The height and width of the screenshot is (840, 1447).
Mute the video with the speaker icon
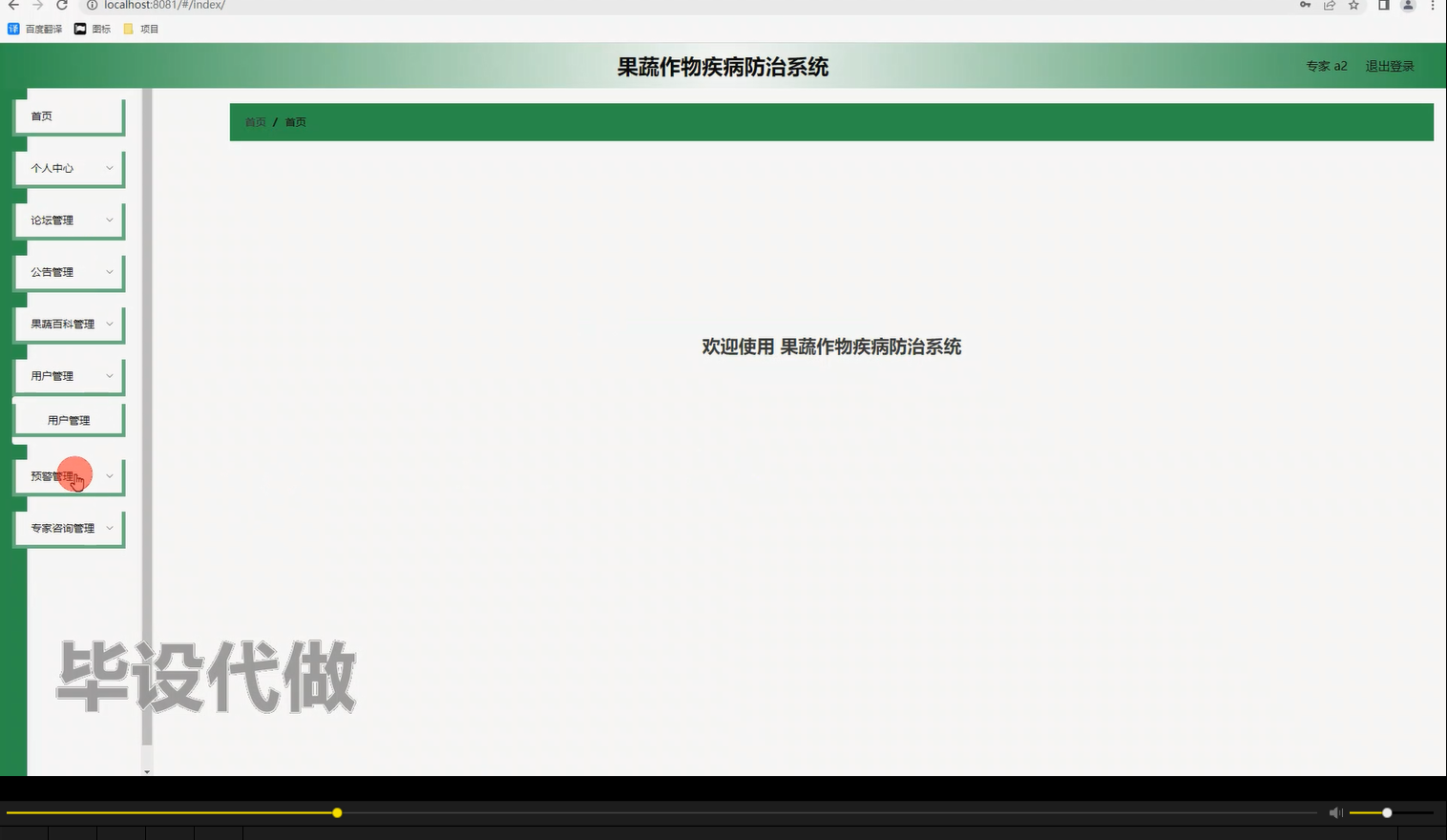click(1335, 811)
